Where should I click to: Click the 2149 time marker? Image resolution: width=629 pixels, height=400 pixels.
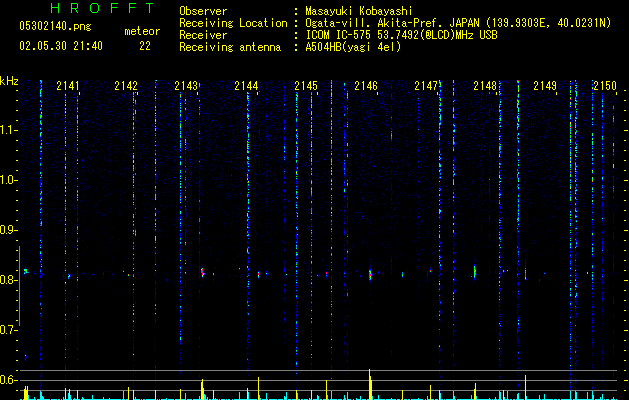point(545,86)
